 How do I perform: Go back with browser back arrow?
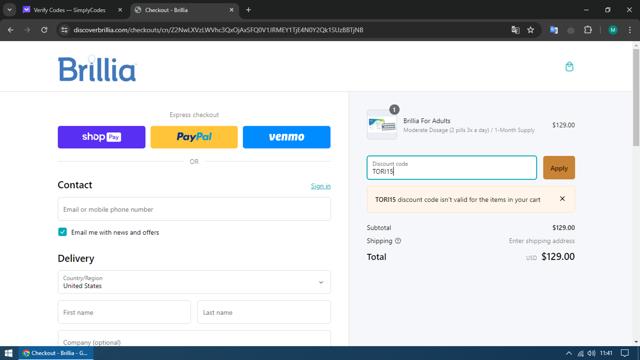pyautogui.click(x=11, y=30)
